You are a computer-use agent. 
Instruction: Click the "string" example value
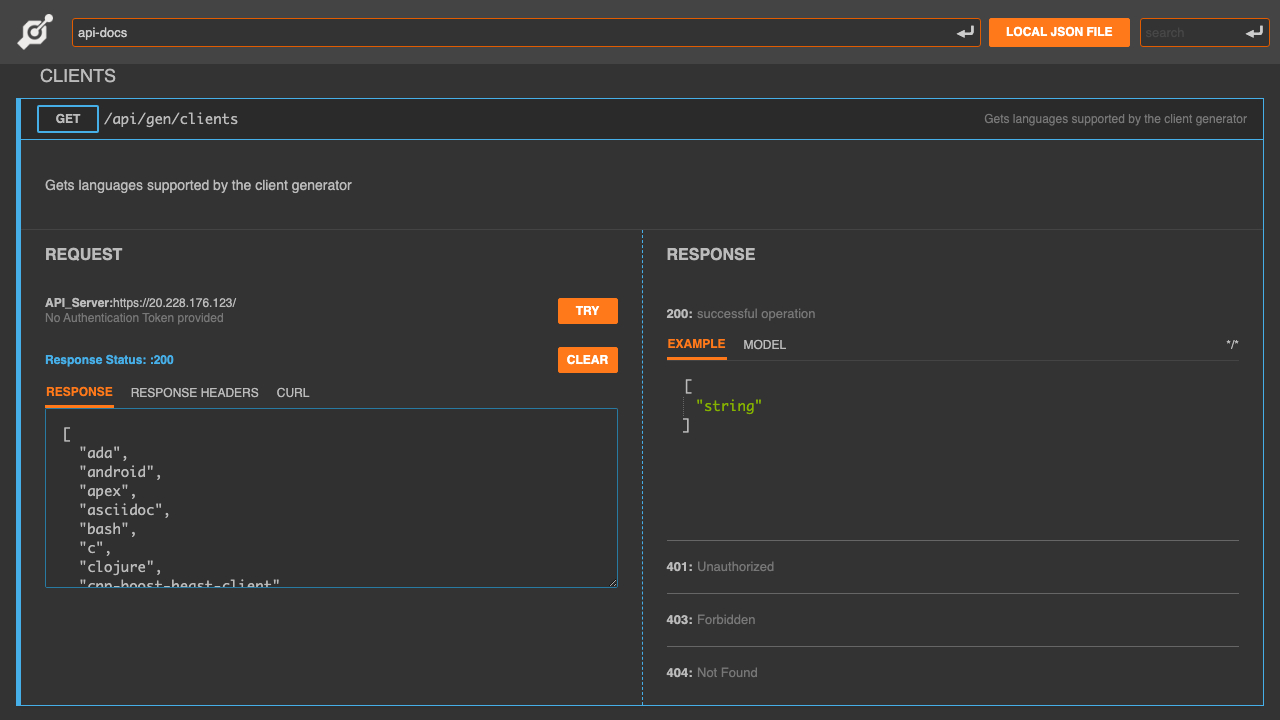pyautogui.click(x=729, y=406)
